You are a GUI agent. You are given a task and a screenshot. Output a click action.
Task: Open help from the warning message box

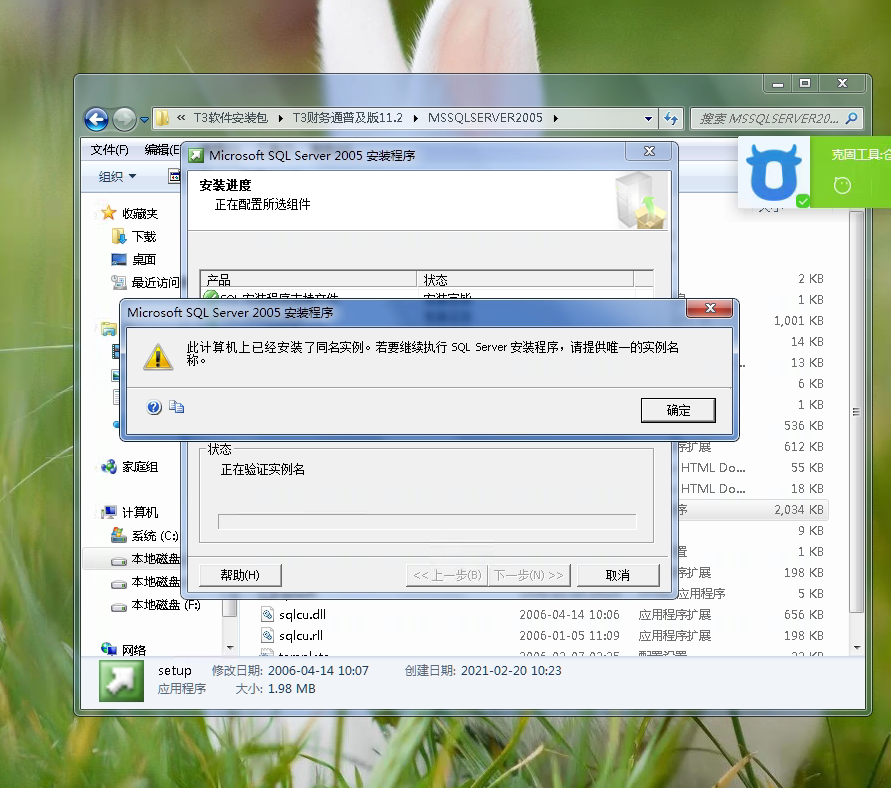tap(154, 407)
